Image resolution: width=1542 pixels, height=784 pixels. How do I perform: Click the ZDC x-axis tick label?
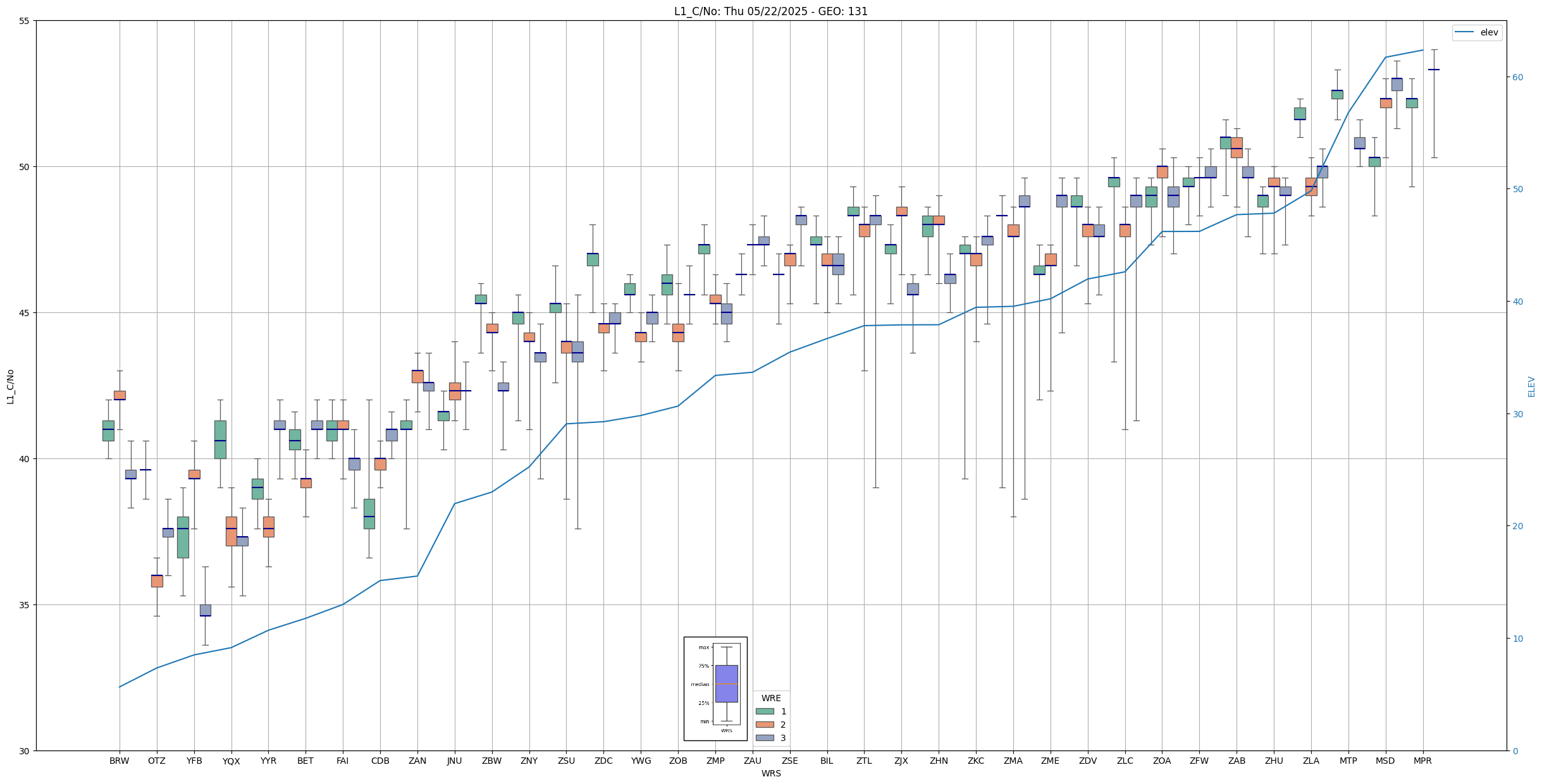603,761
